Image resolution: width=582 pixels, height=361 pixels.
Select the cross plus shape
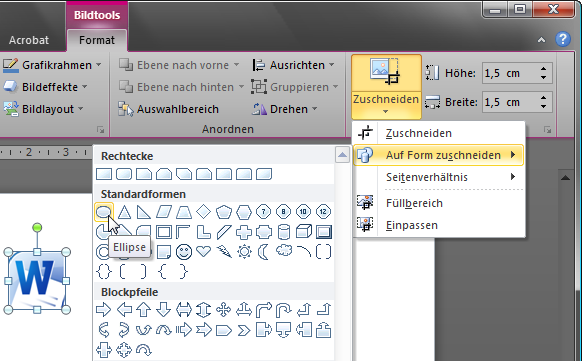pyautogui.click(x=243, y=232)
